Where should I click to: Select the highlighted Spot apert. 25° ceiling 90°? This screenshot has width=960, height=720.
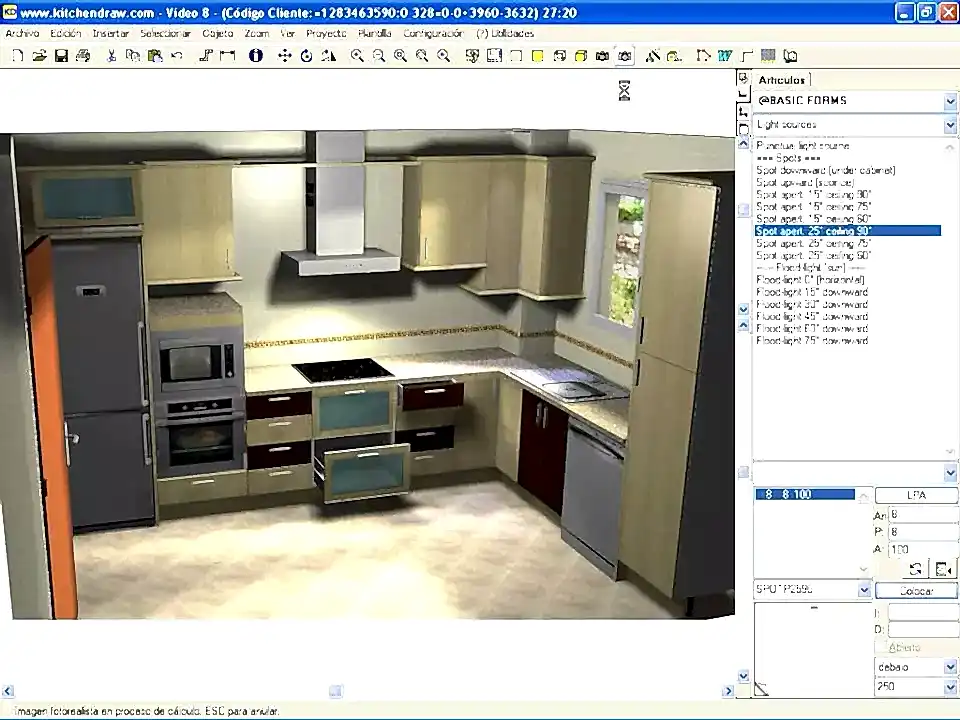[848, 231]
